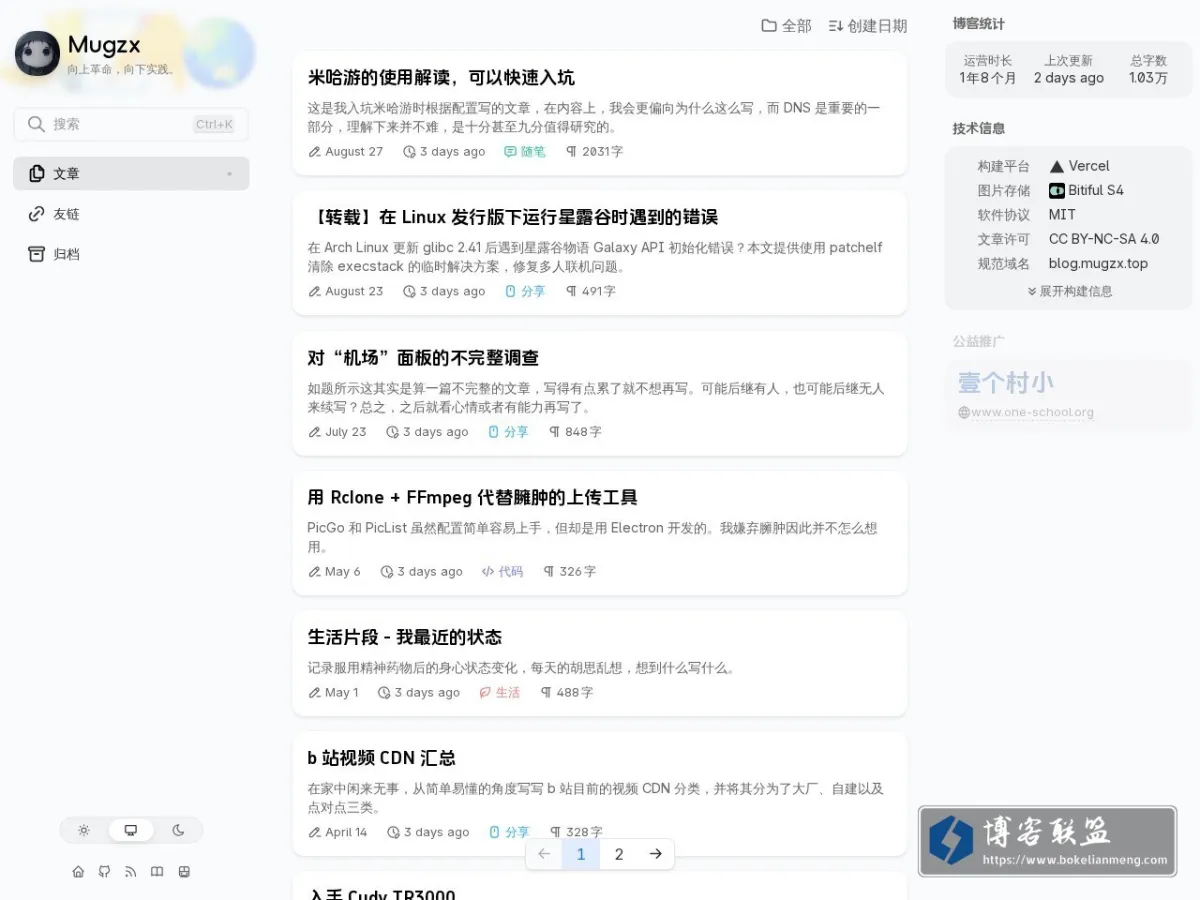The height and width of the screenshot is (900, 1200).
Task: Click the 2 days ago 上次更新 value
Action: point(1069,78)
